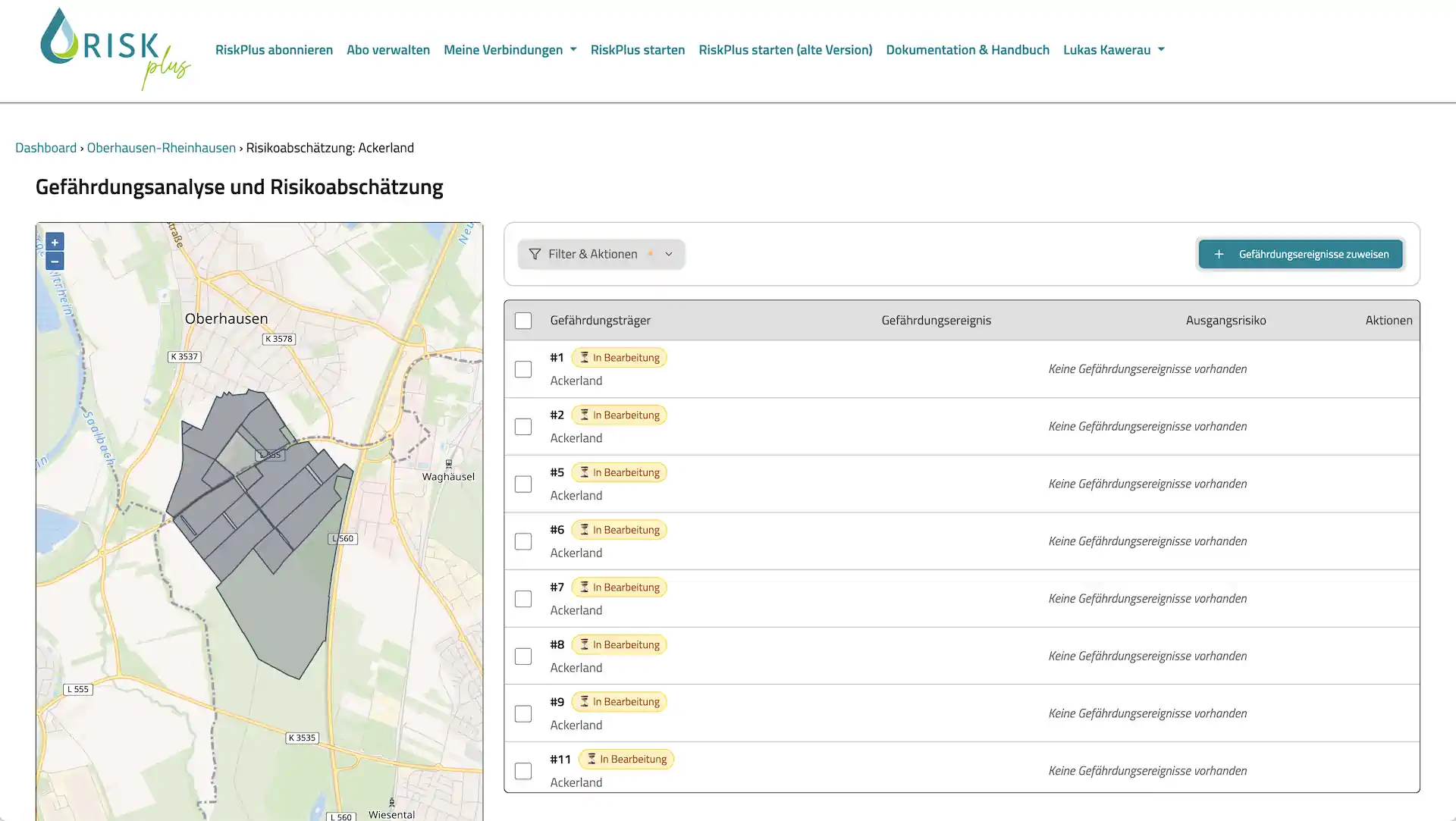1456x821 pixels.
Task: Check the checkbox for row #11
Action: (523, 771)
